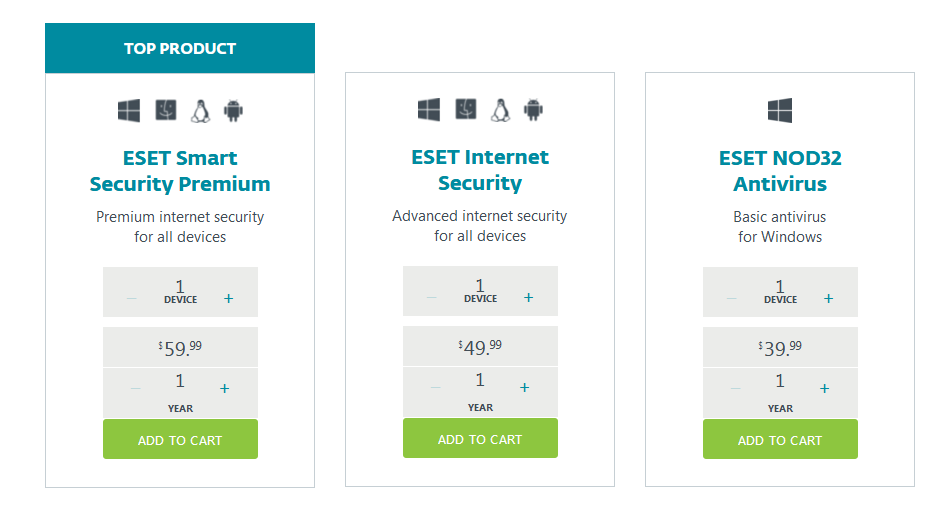Screen dimensions: 938x521
Task: Click the macOS Finder icon in Smart Security Premium card
Action: [166, 110]
